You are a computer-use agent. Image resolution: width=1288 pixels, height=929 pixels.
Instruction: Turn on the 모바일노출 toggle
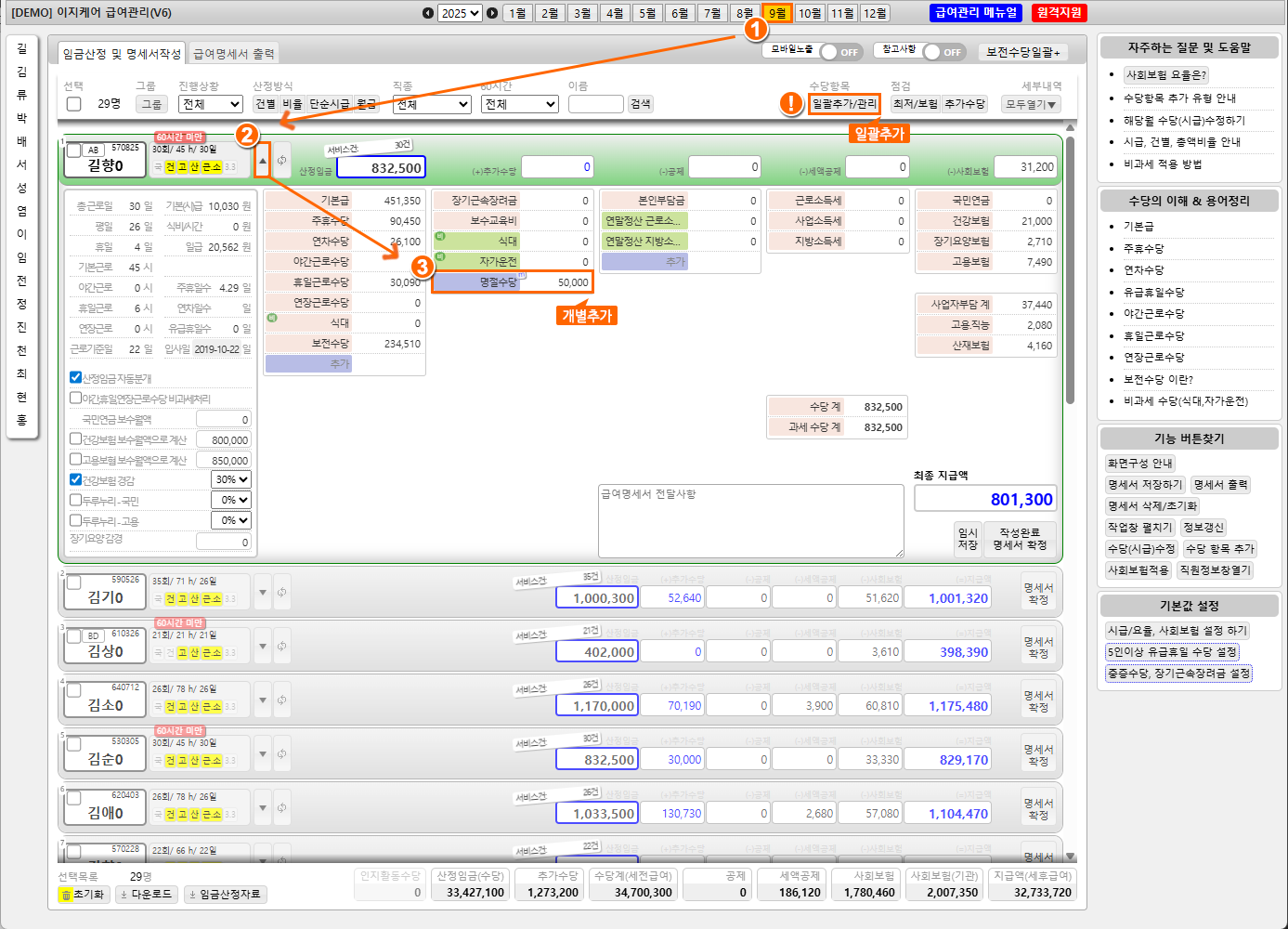[839, 52]
